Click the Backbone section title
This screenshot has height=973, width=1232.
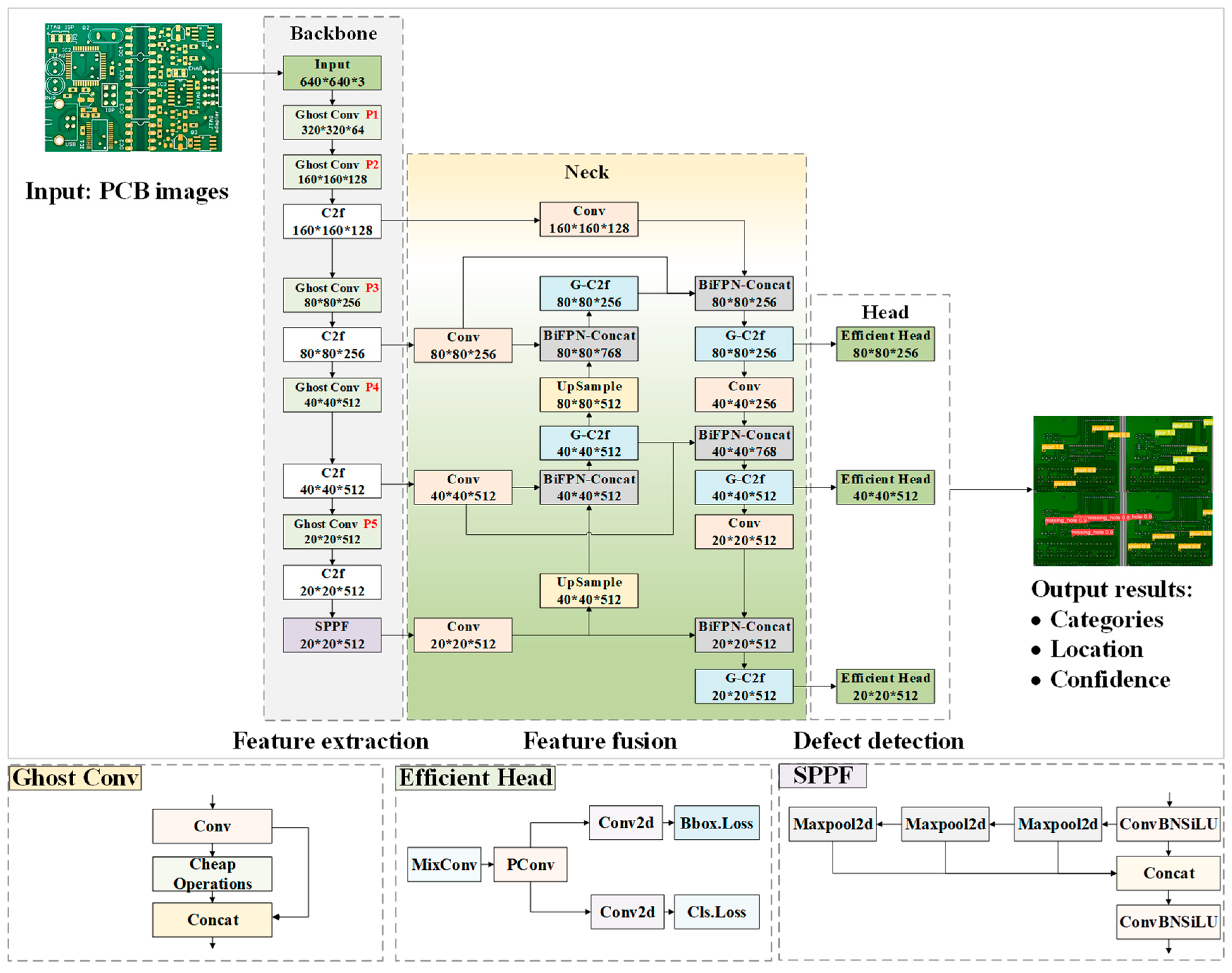[333, 33]
